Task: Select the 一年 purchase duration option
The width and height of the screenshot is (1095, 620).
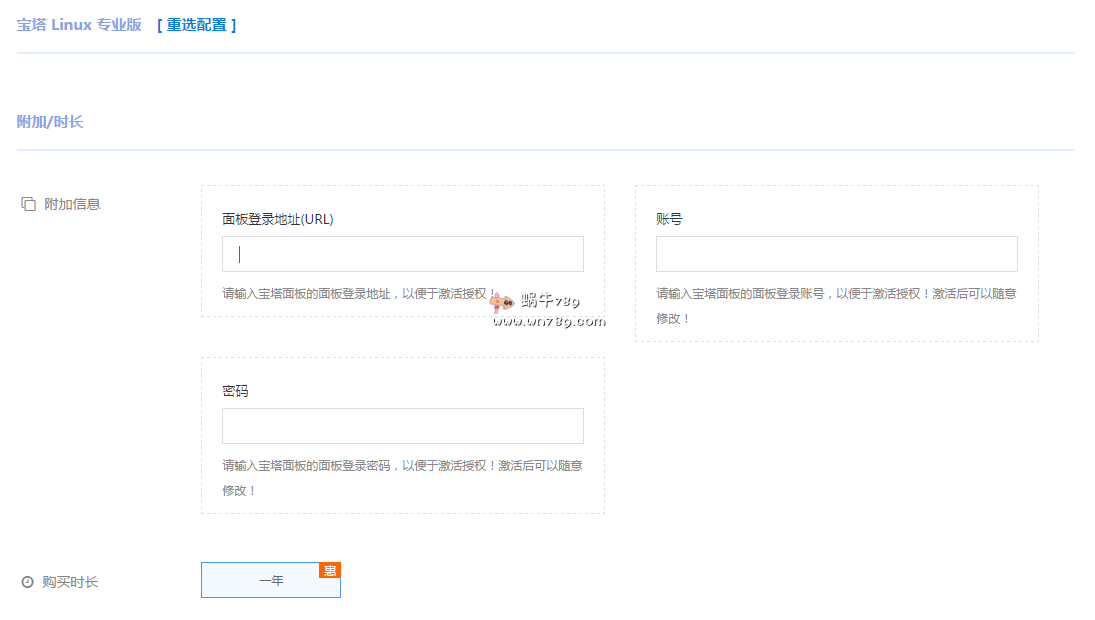Action: tap(270, 579)
